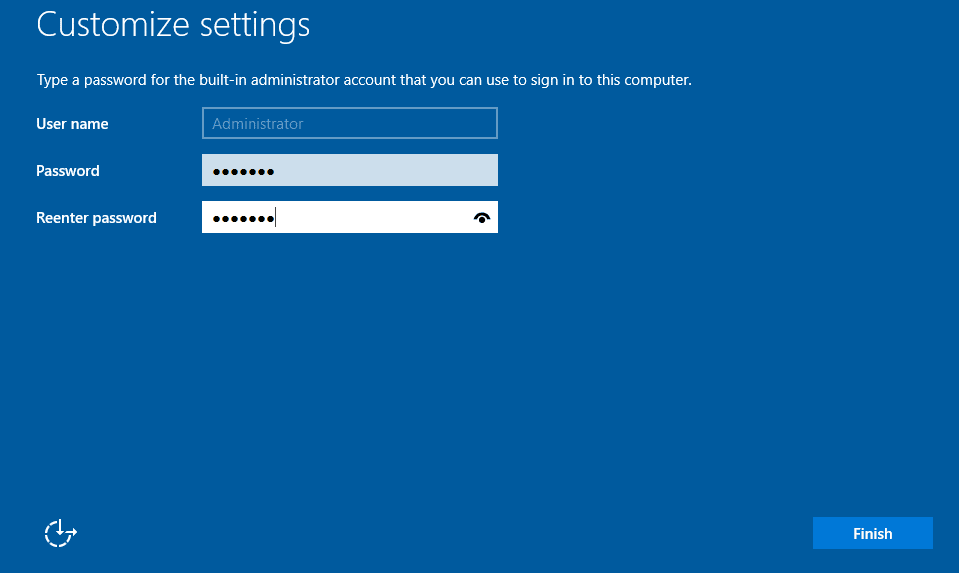Screen dimensions: 959x573
Task: Open the Ease of Access icon
Action: click(x=60, y=533)
